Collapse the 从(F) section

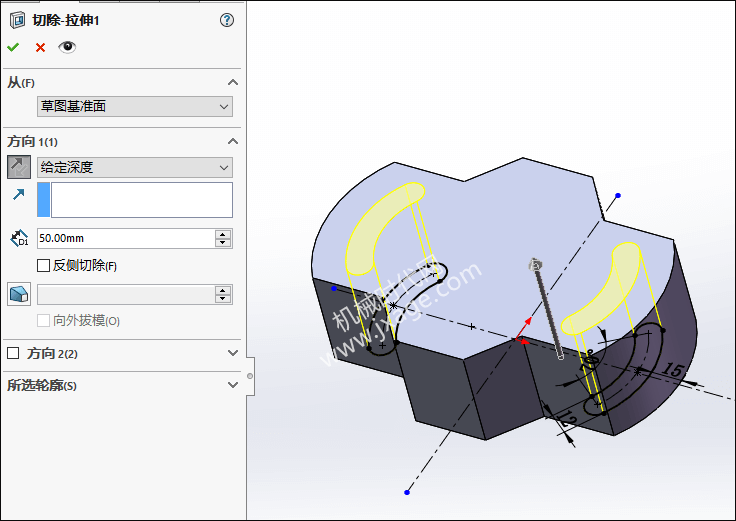click(233, 83)
